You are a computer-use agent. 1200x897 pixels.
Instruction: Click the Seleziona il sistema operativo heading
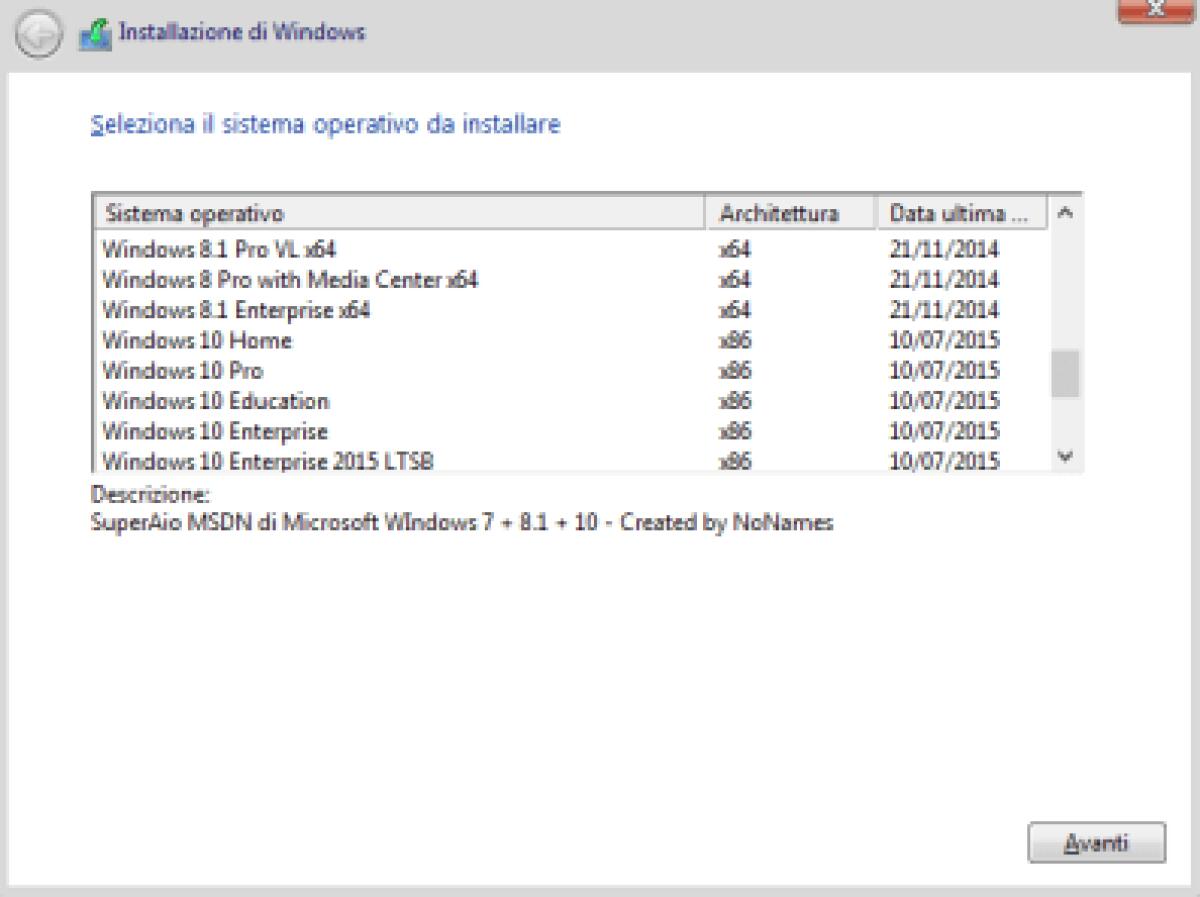[325, 124]
